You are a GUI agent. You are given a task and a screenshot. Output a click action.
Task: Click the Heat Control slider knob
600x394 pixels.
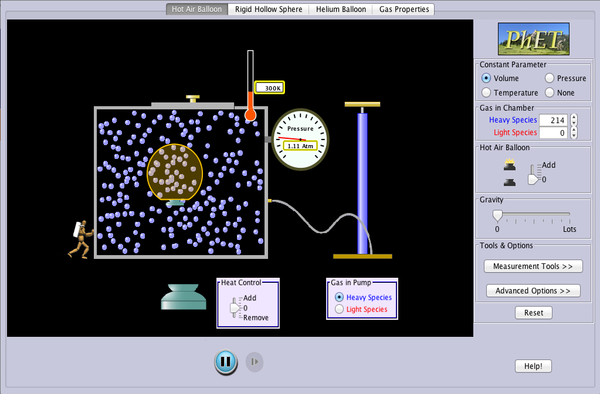235,308
